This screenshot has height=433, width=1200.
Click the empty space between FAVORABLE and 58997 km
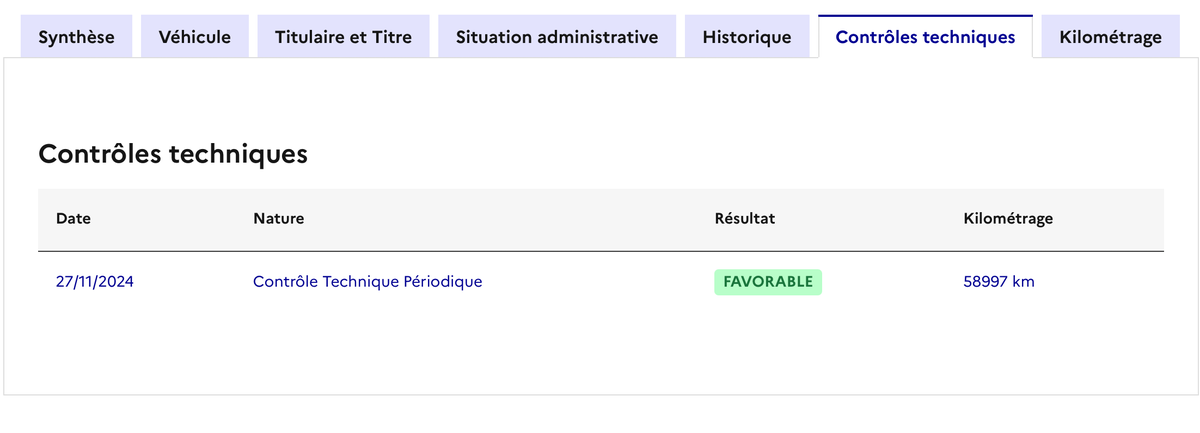tap(890, 282)
